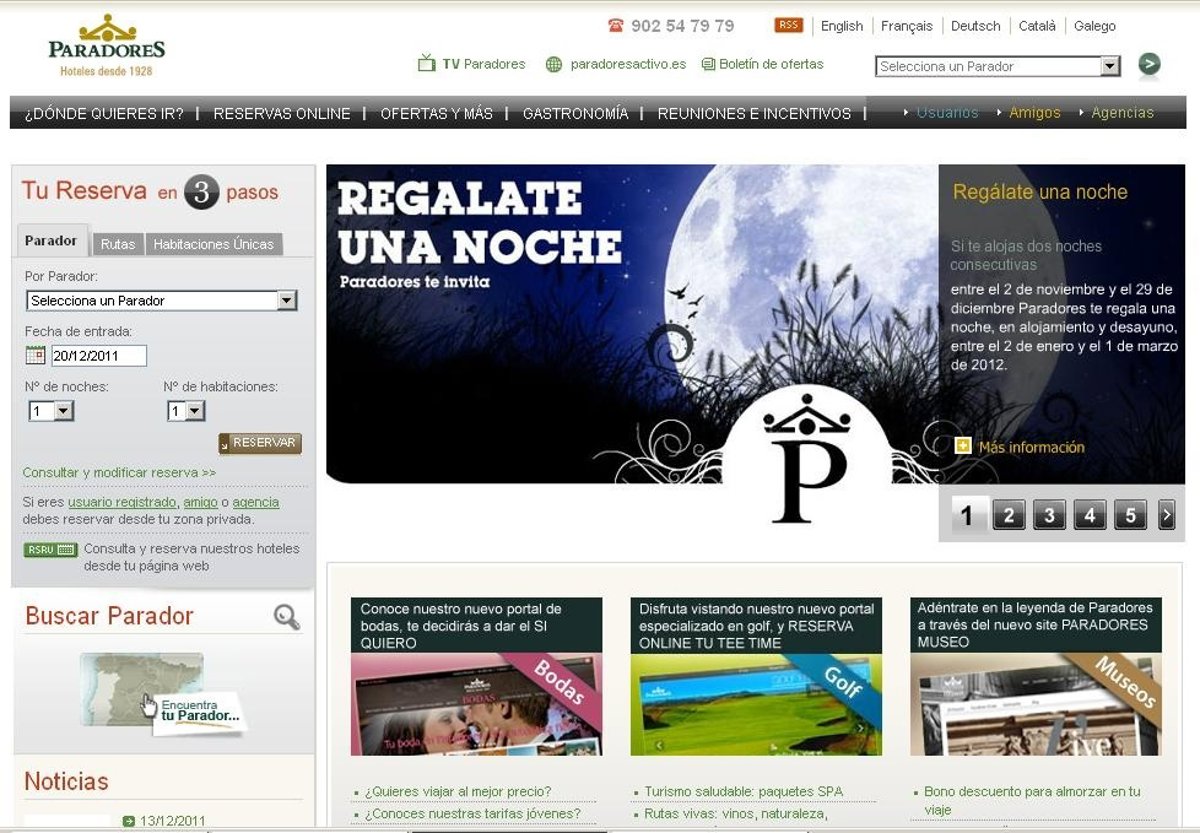1200x833 pixels.
Task: Click the yellow plus icon by Más información
Action: 963,447
